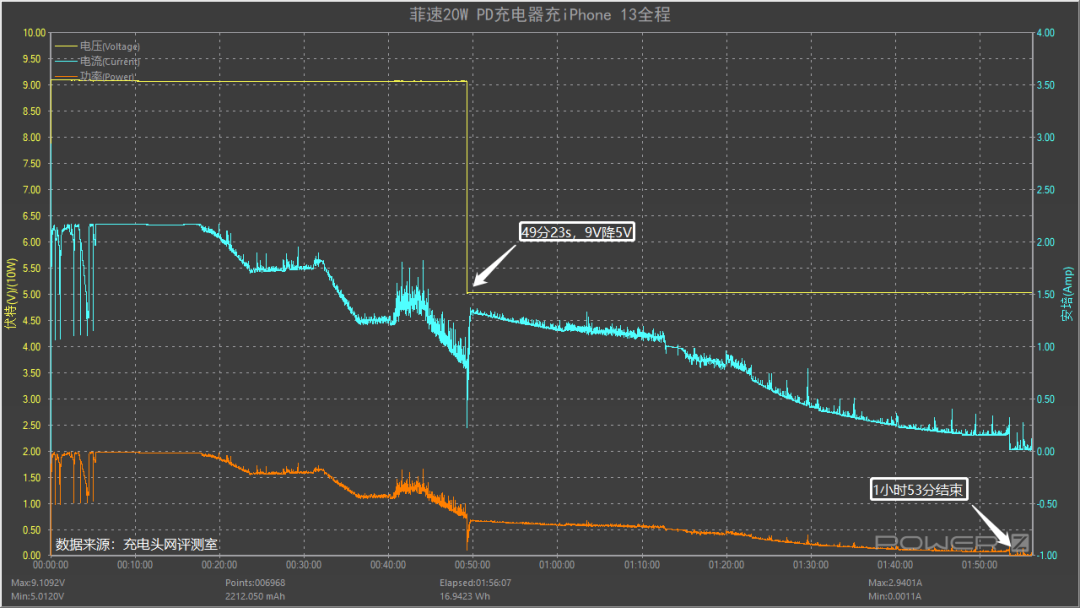
Task: Click the Min:5.0120V voltage readout
Action: [37, 596]
